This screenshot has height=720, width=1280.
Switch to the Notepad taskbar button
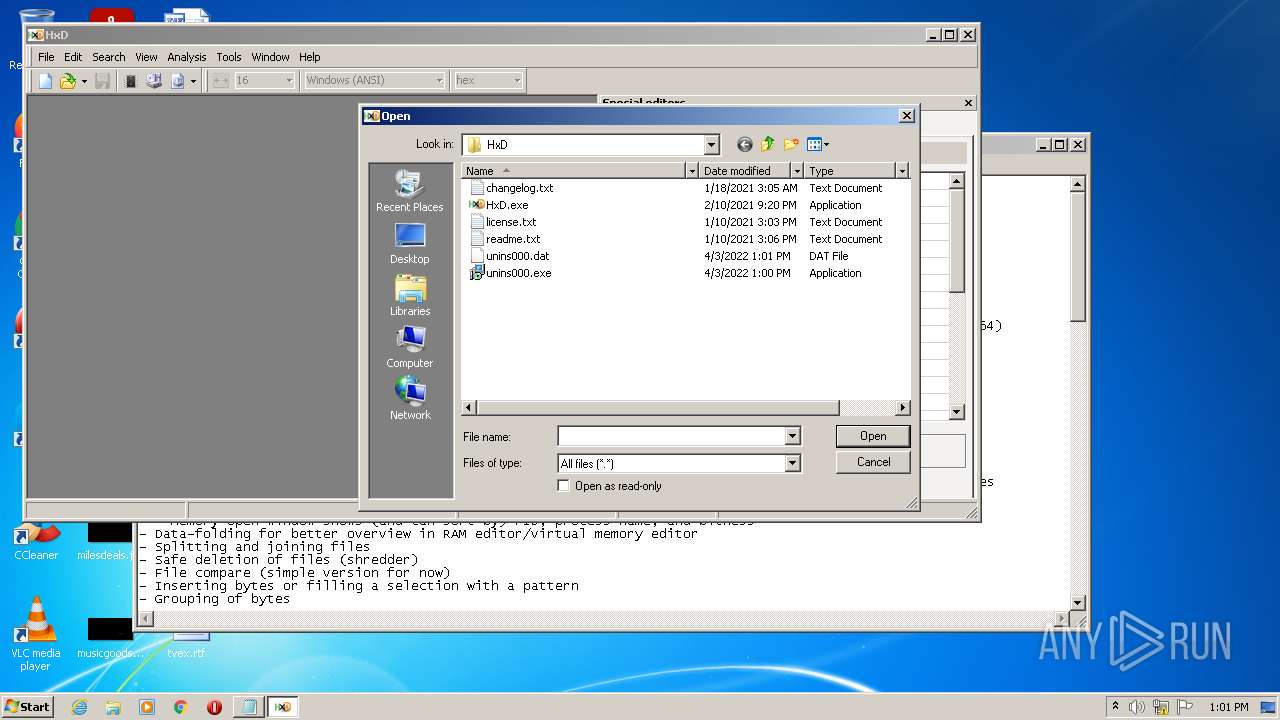tap(248, 707)
